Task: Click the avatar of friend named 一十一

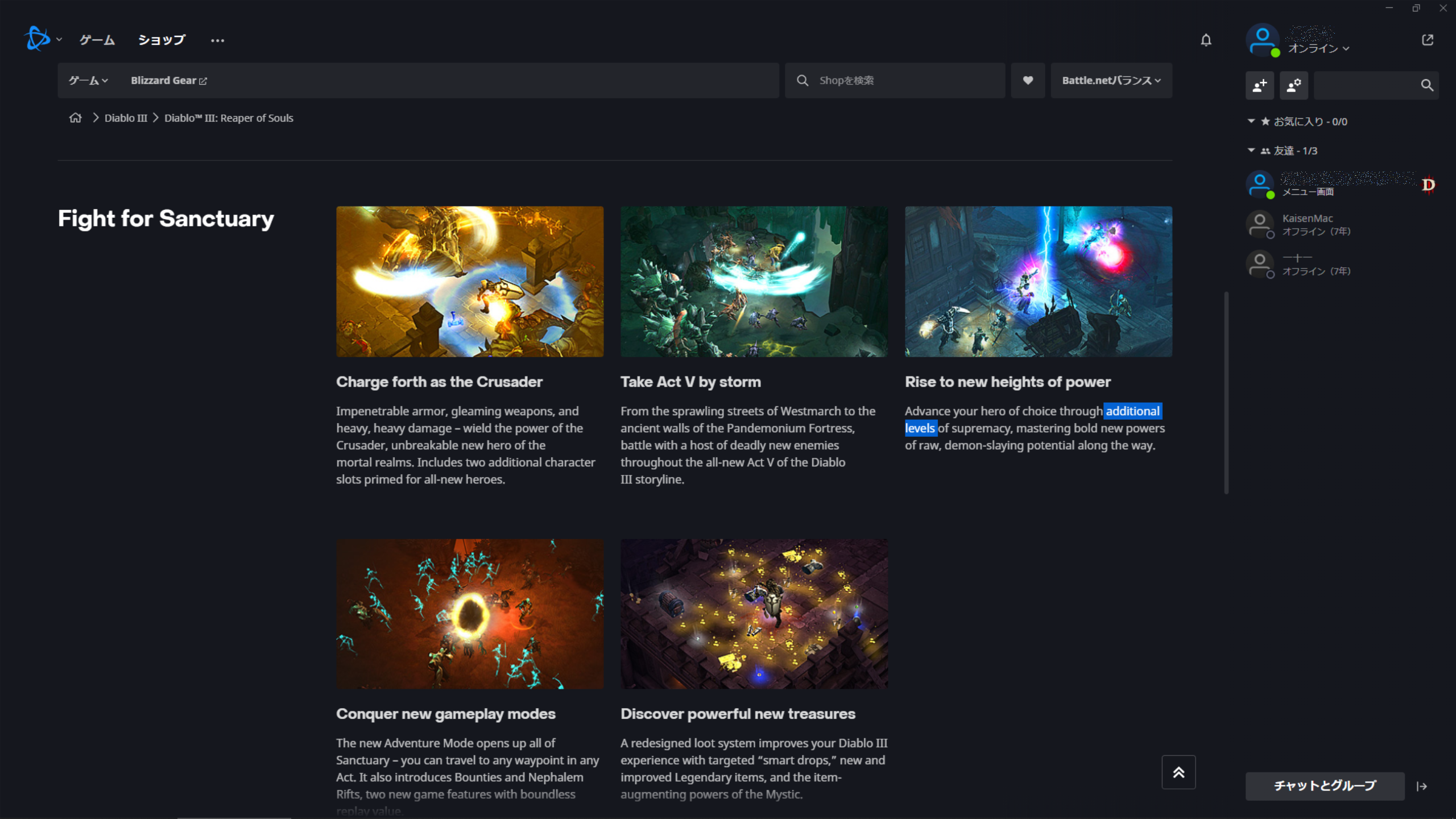Action: [x=1260, y=264]
